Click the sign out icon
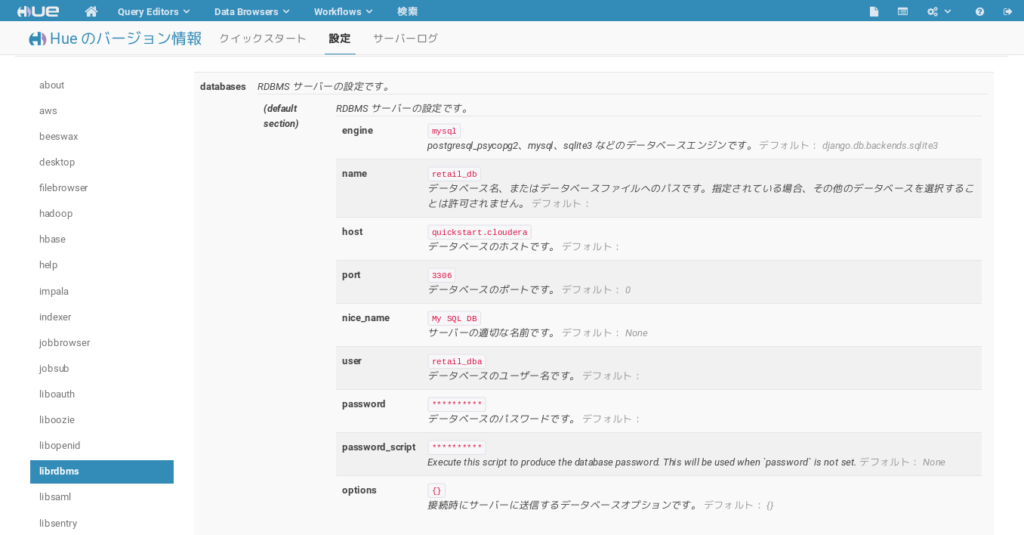Viewport: 1024px width, 535px height. coord(1008,11)
